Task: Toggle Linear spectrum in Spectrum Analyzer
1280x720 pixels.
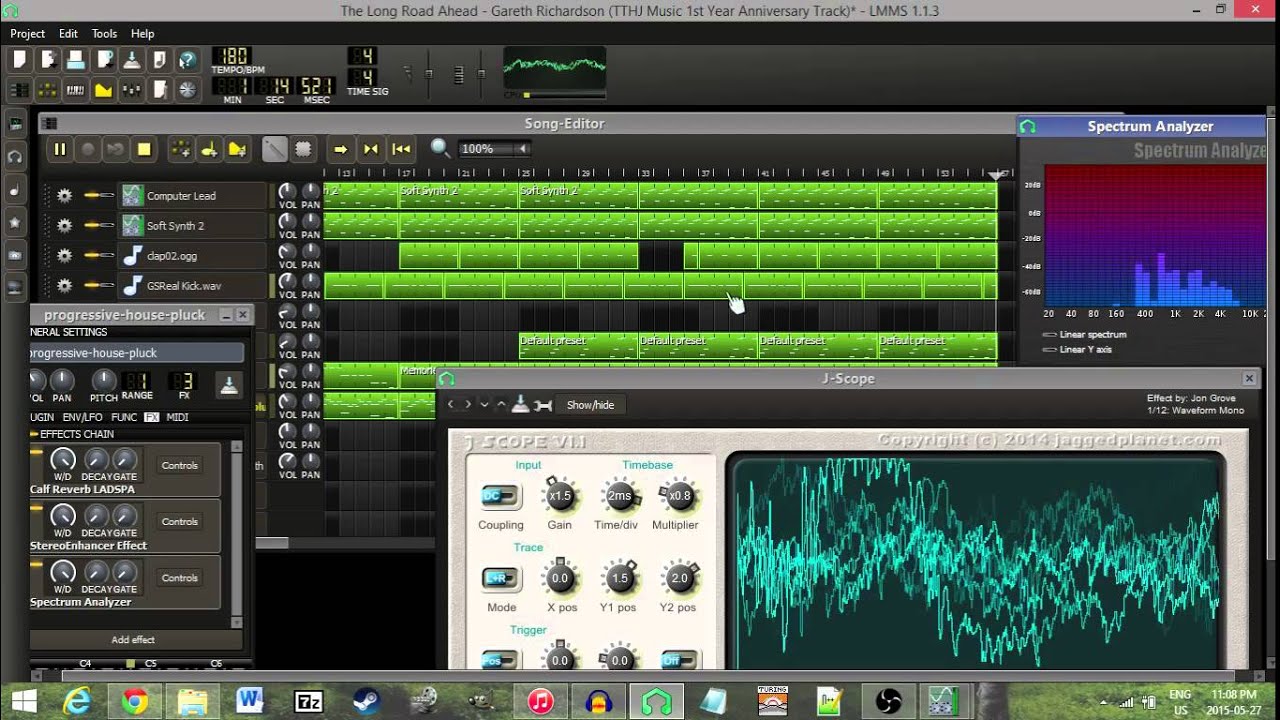Action: (x=1084, y=335)
